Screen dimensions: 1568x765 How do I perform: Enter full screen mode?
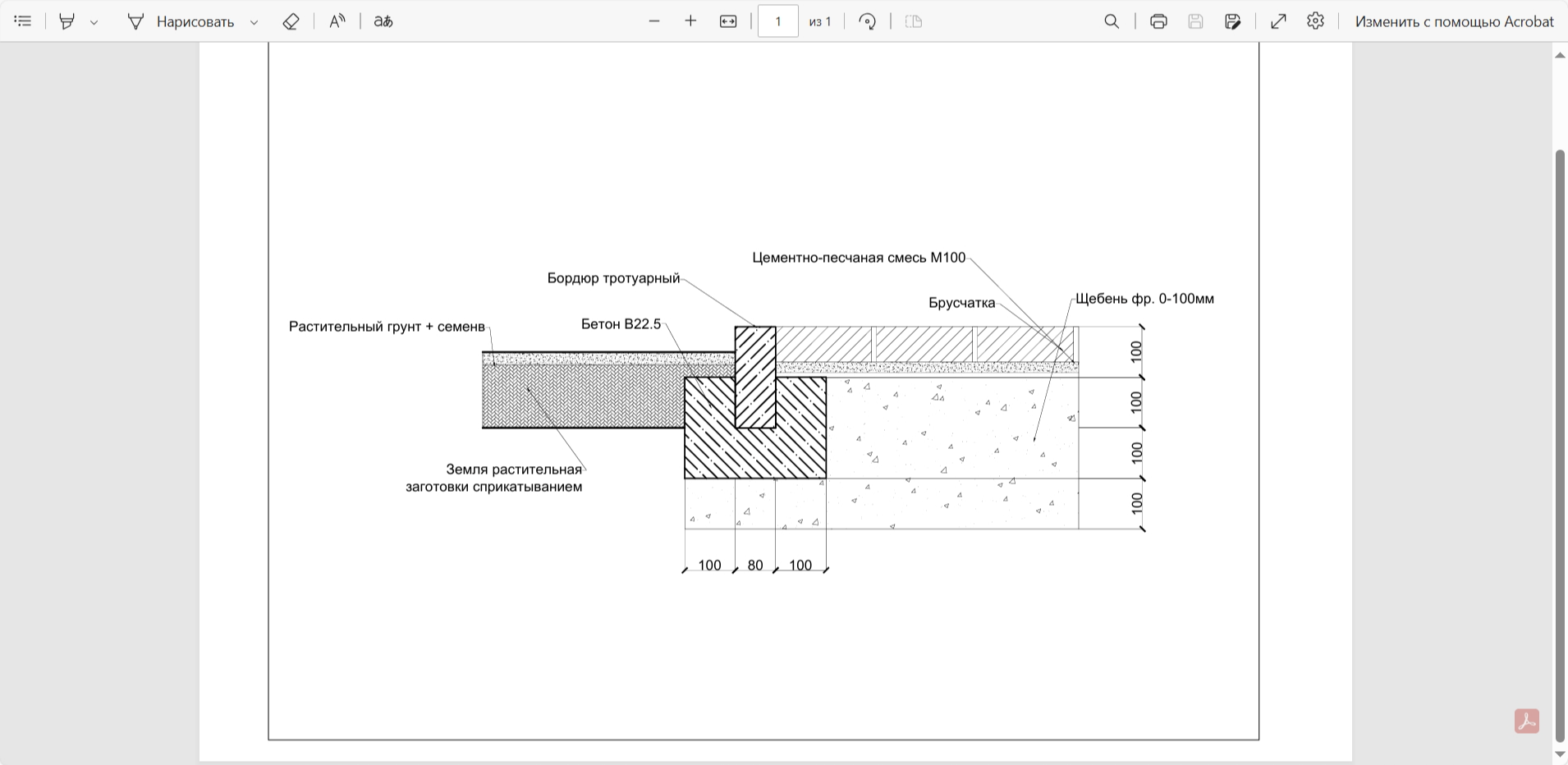1278,21
